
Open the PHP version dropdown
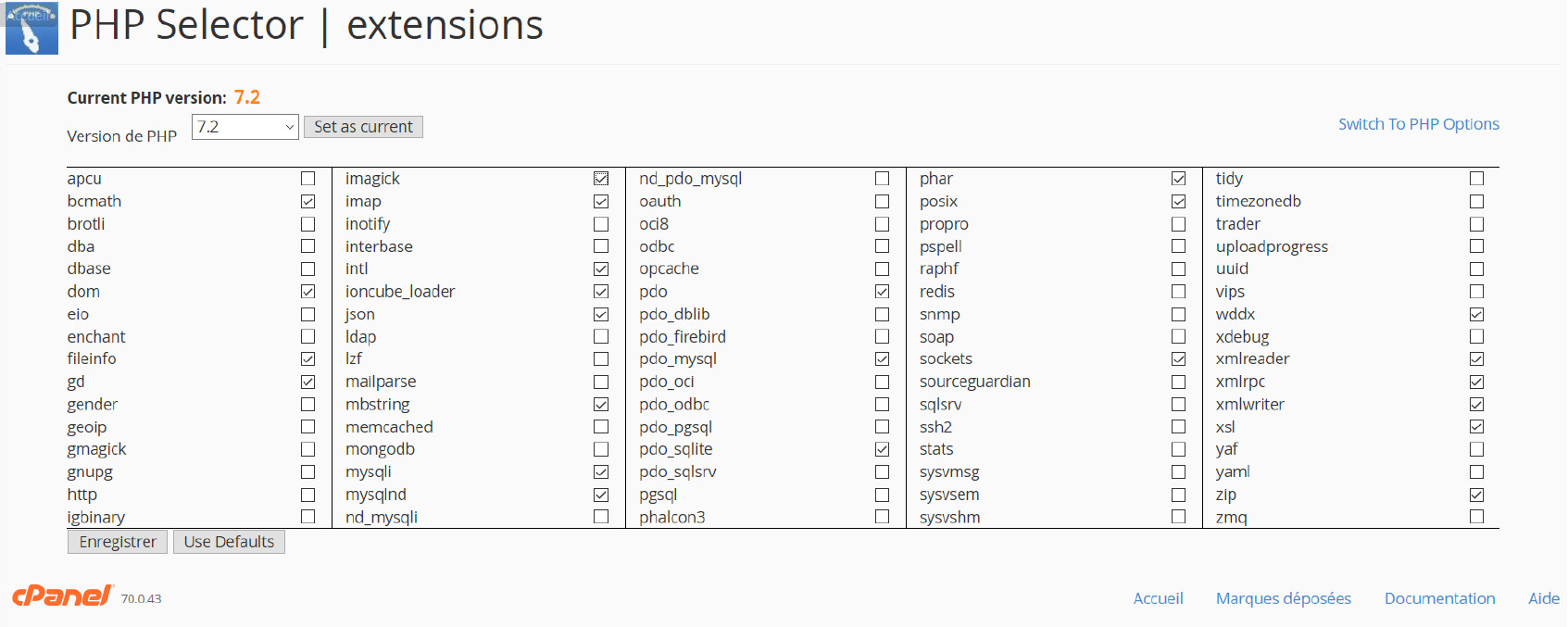pyautogui.click(x=245, y=127)
